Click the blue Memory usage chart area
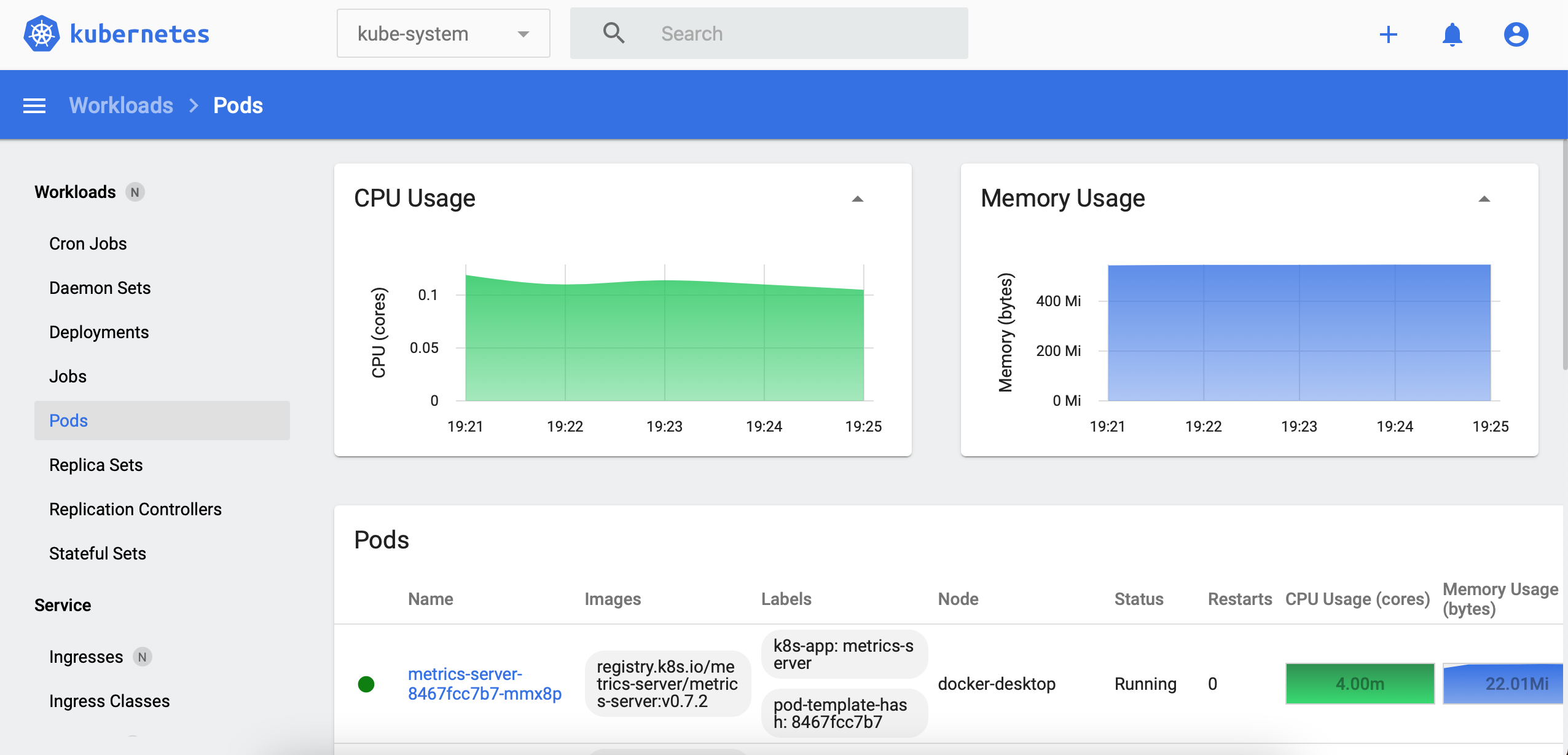 [x=1299, y=333]
